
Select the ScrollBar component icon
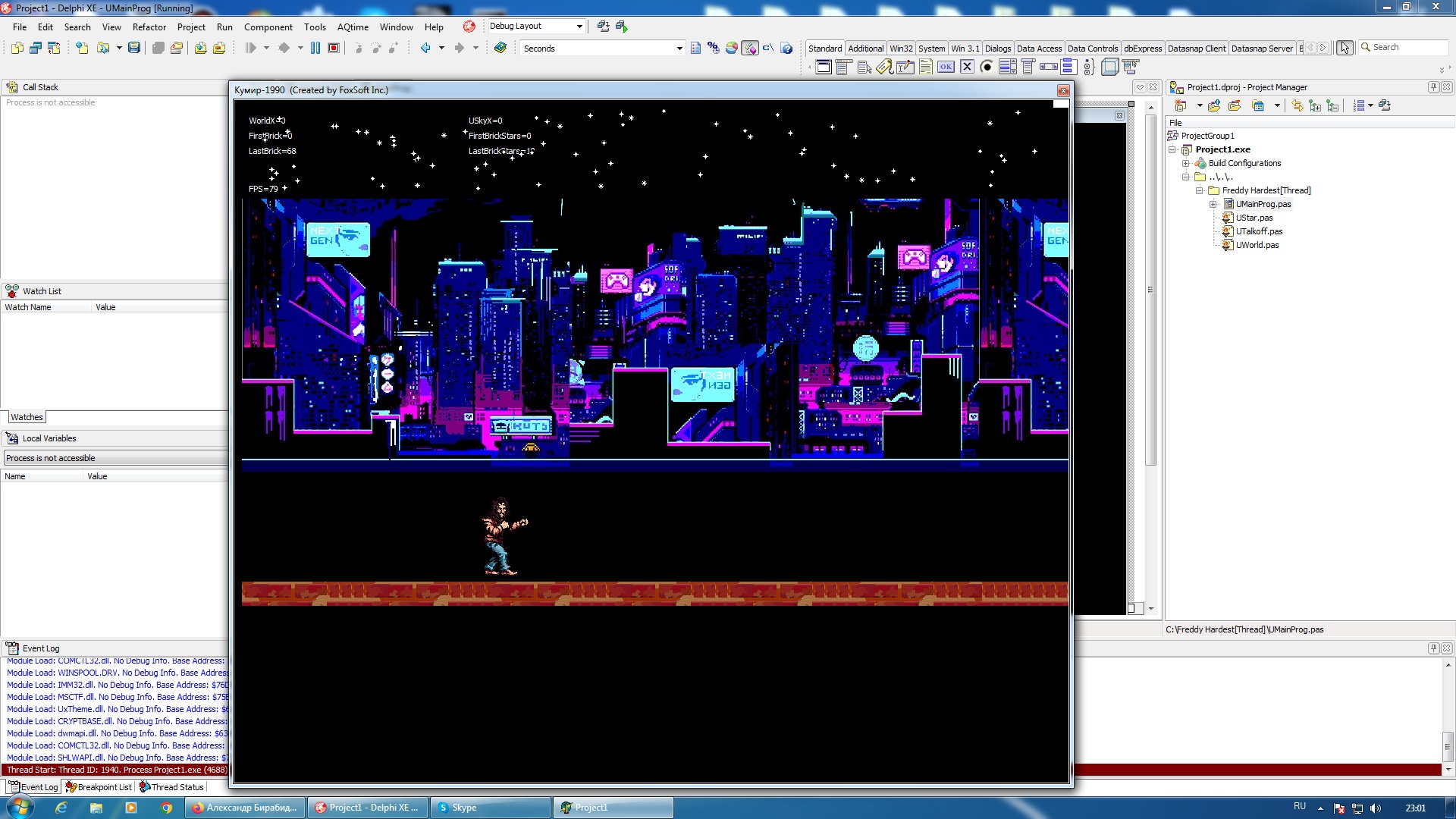pyautogui.click(x=1049, y=67)
